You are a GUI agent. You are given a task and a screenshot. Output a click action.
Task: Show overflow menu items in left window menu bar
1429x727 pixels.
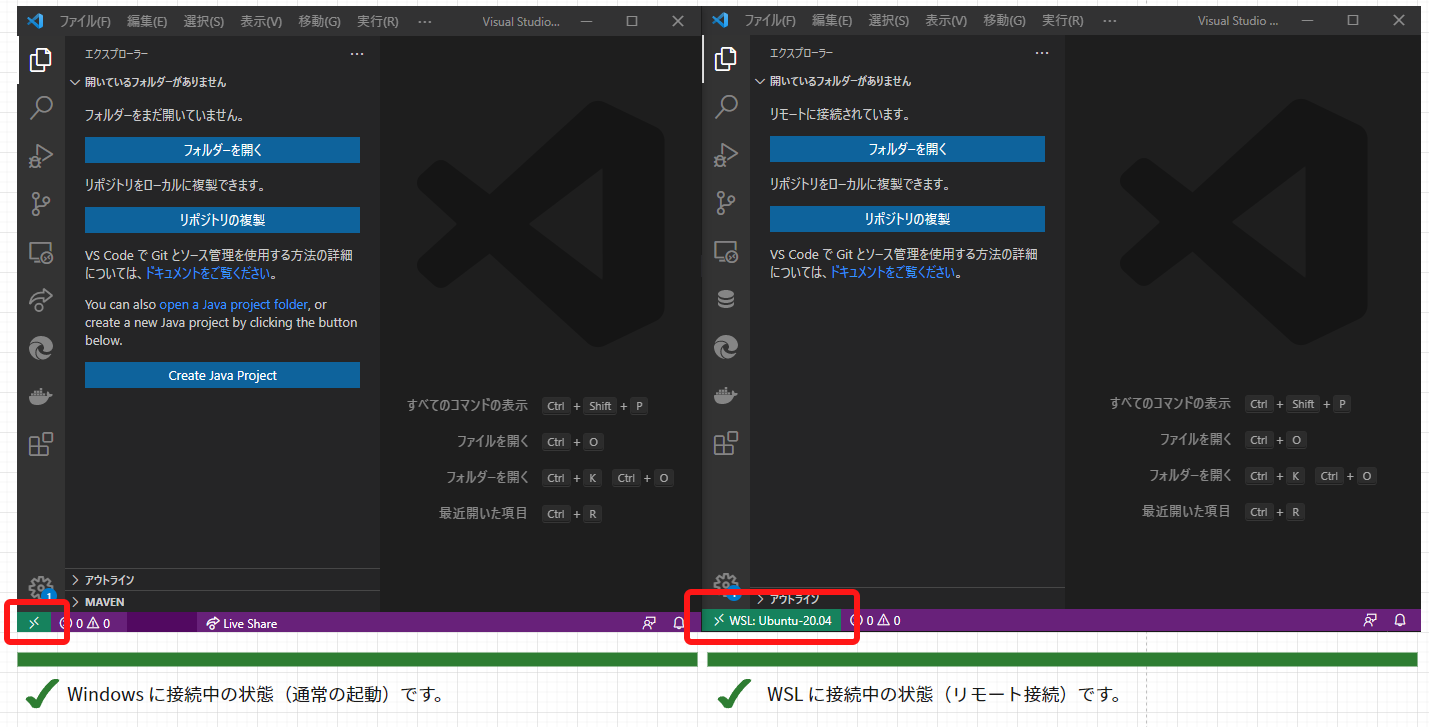pyautogui.click(x=425, y=21)
